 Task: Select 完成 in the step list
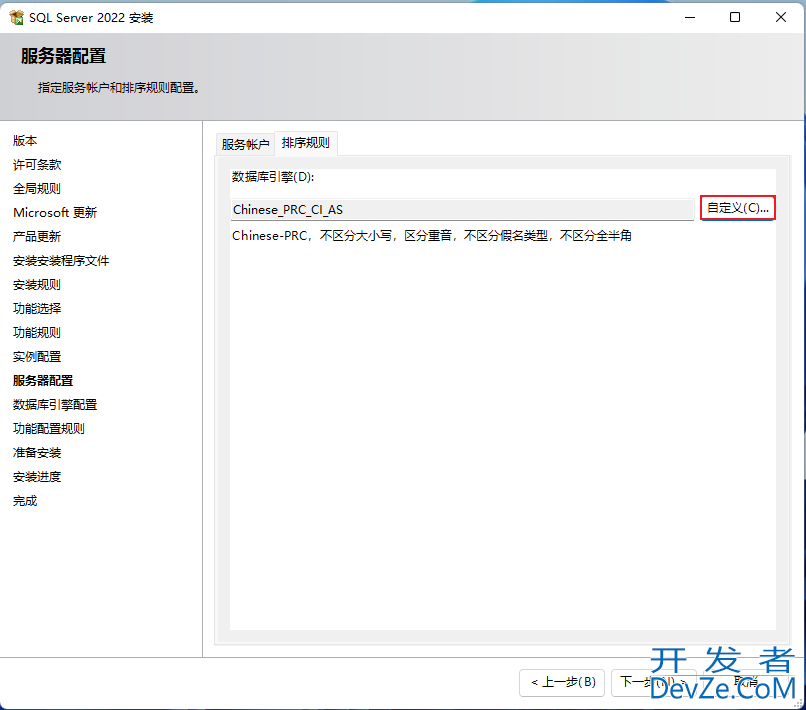point(25,500)
